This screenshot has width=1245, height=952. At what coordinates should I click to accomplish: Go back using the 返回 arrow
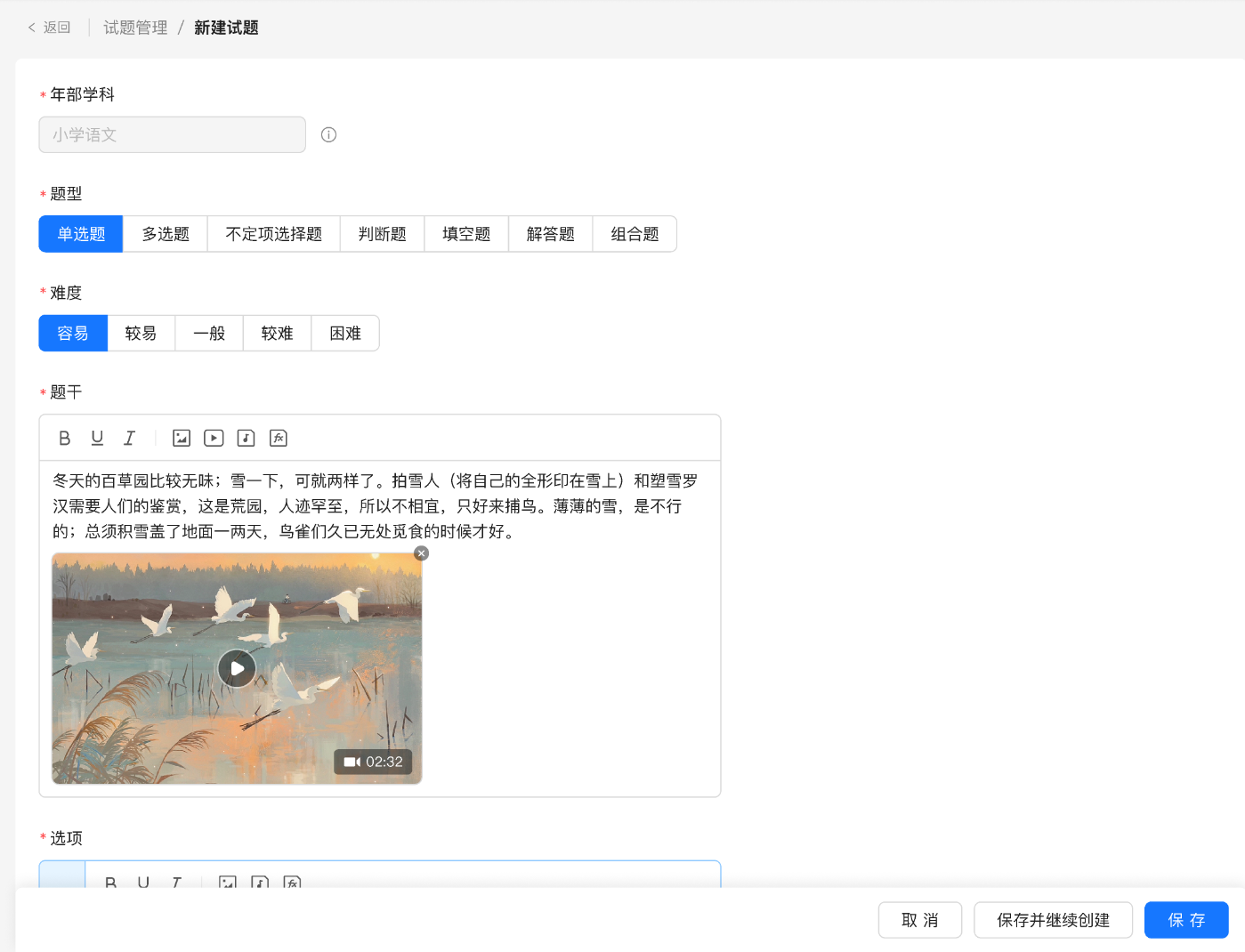point(49,28)
